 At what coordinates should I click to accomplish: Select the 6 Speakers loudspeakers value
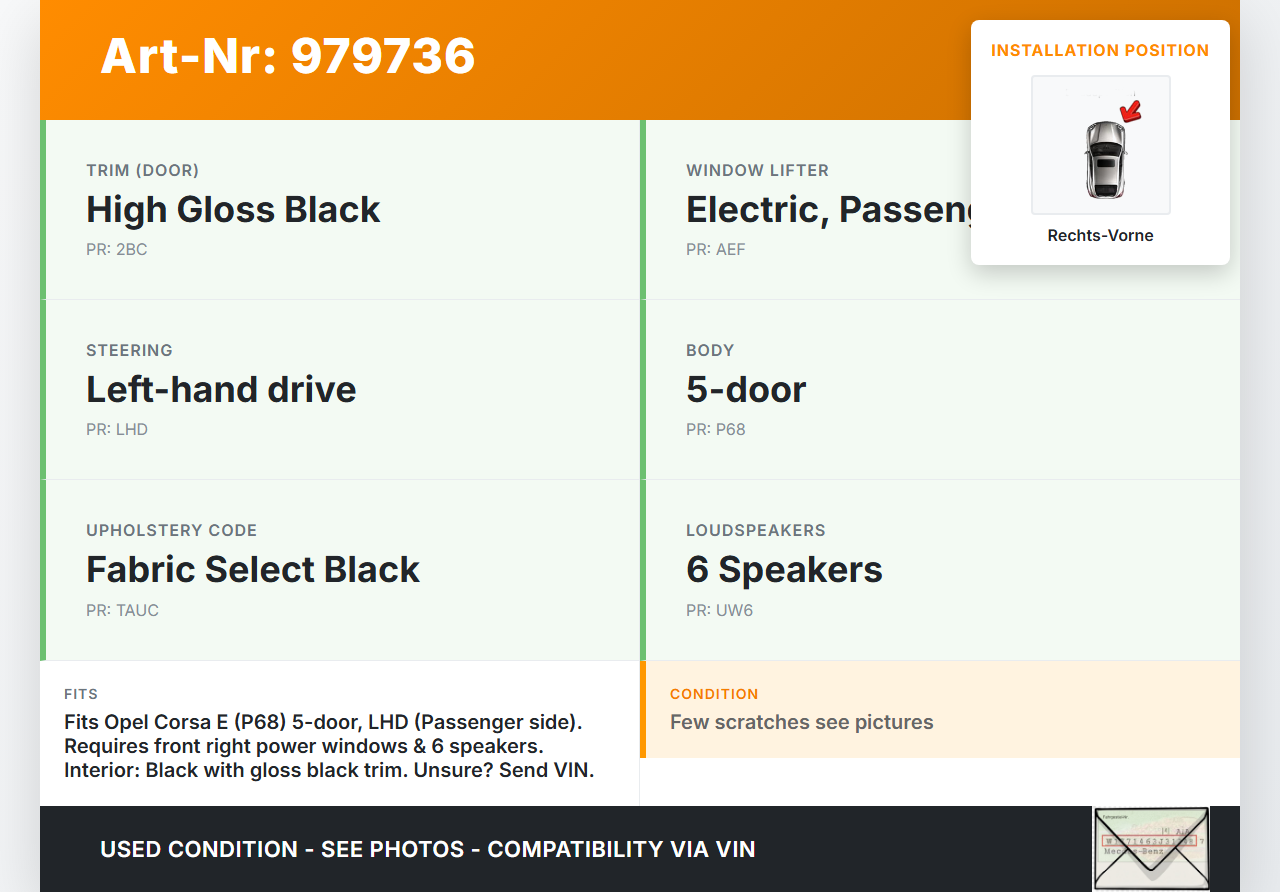pos(784,570)
